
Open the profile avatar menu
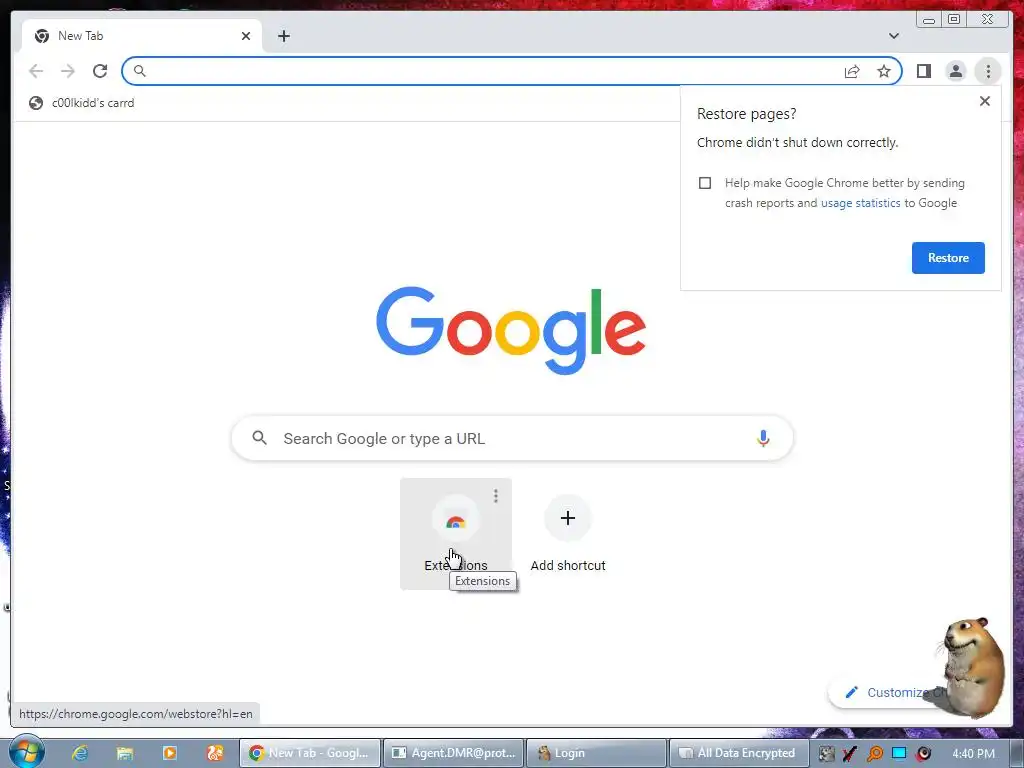click(x=955, y=71)
